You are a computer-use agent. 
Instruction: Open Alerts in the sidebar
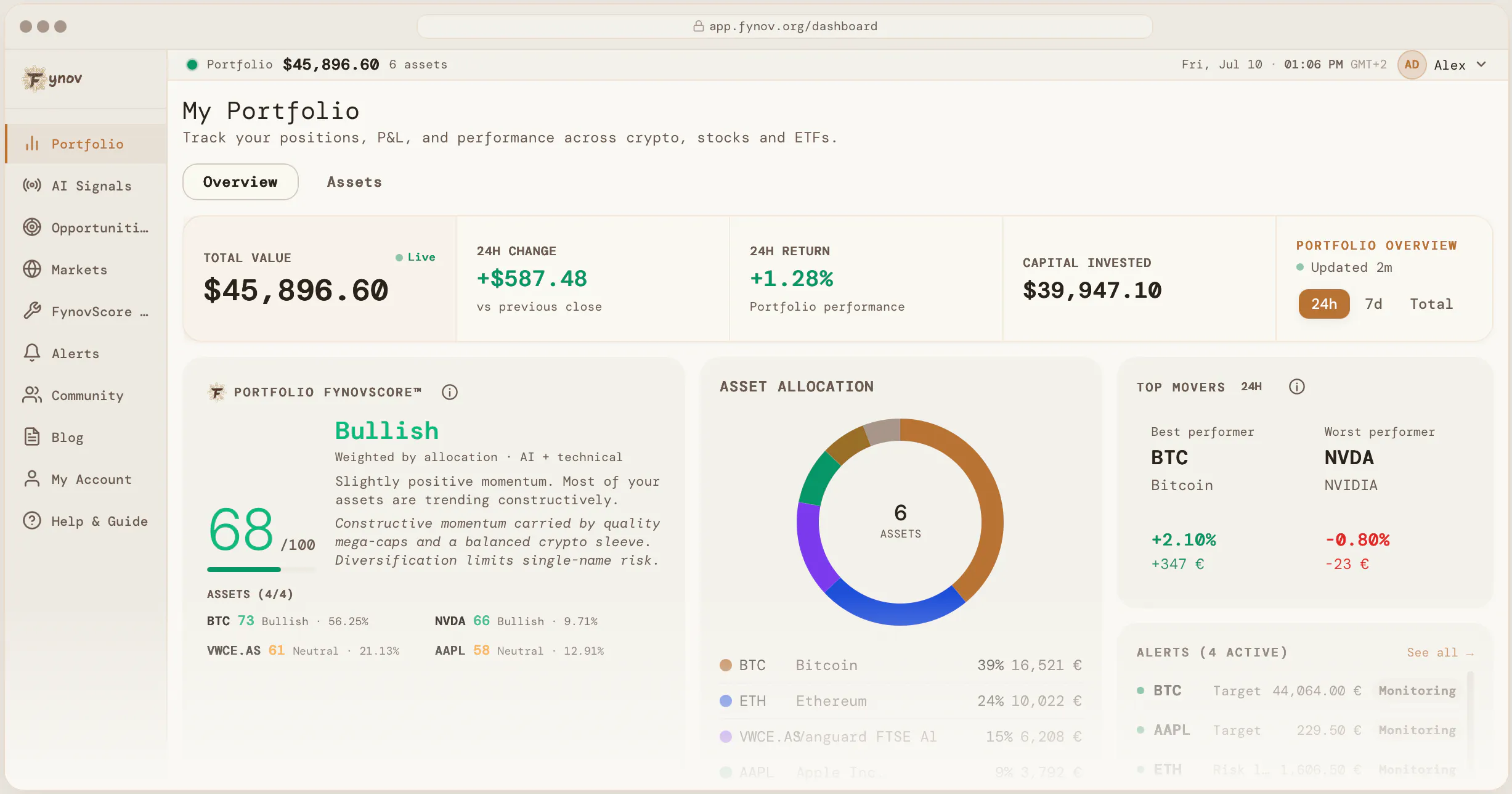86,353
